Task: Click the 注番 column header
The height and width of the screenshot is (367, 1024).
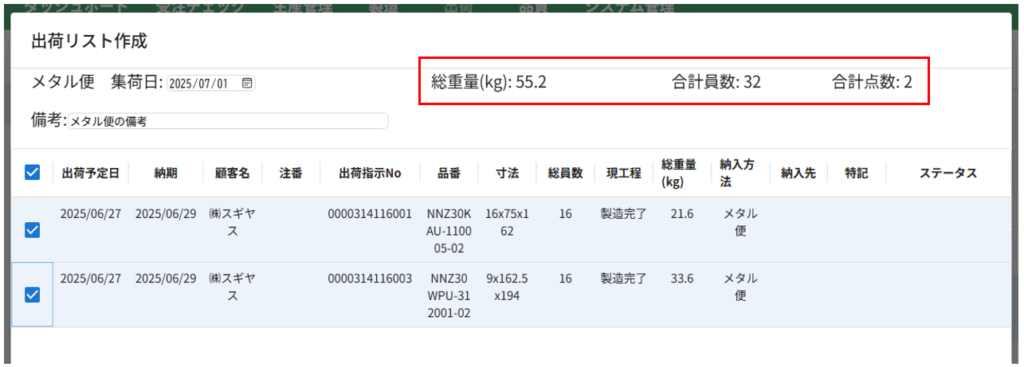Action: point(291,173)
